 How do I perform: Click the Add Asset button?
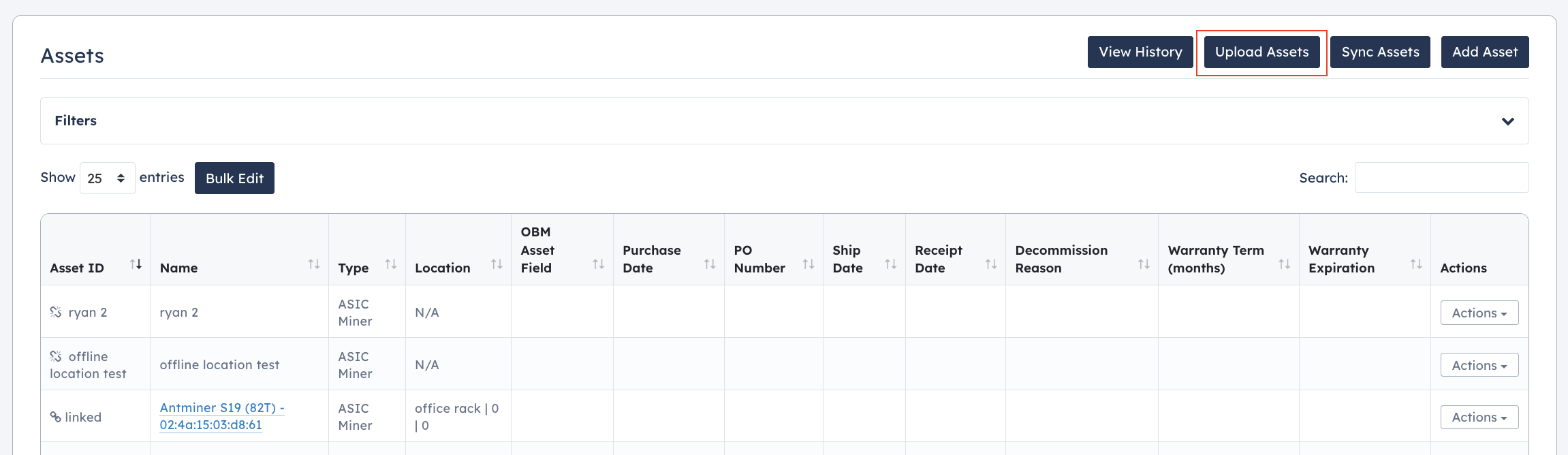pos(1485,52)
